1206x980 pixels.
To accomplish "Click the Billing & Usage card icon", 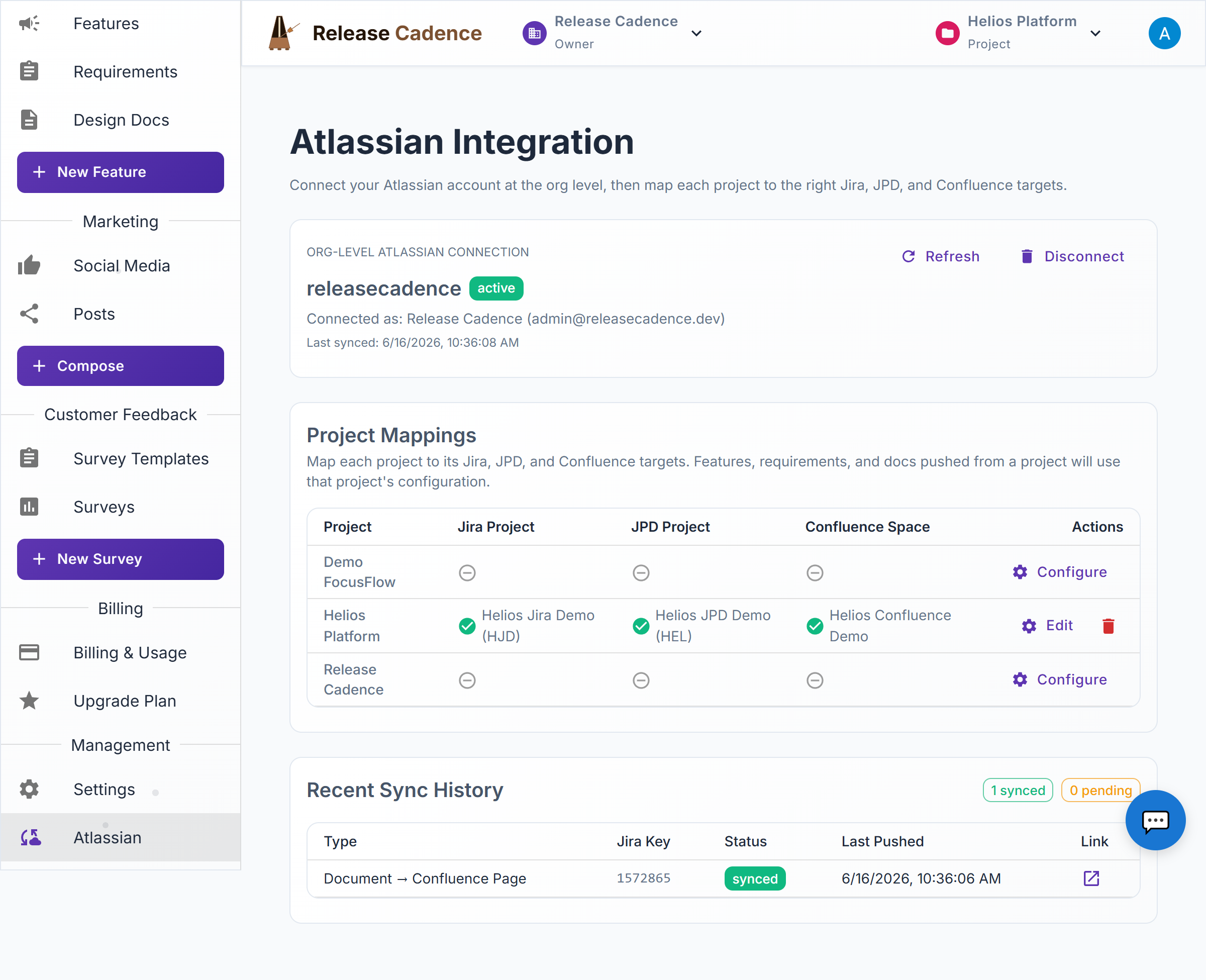I will coord(29,652).
